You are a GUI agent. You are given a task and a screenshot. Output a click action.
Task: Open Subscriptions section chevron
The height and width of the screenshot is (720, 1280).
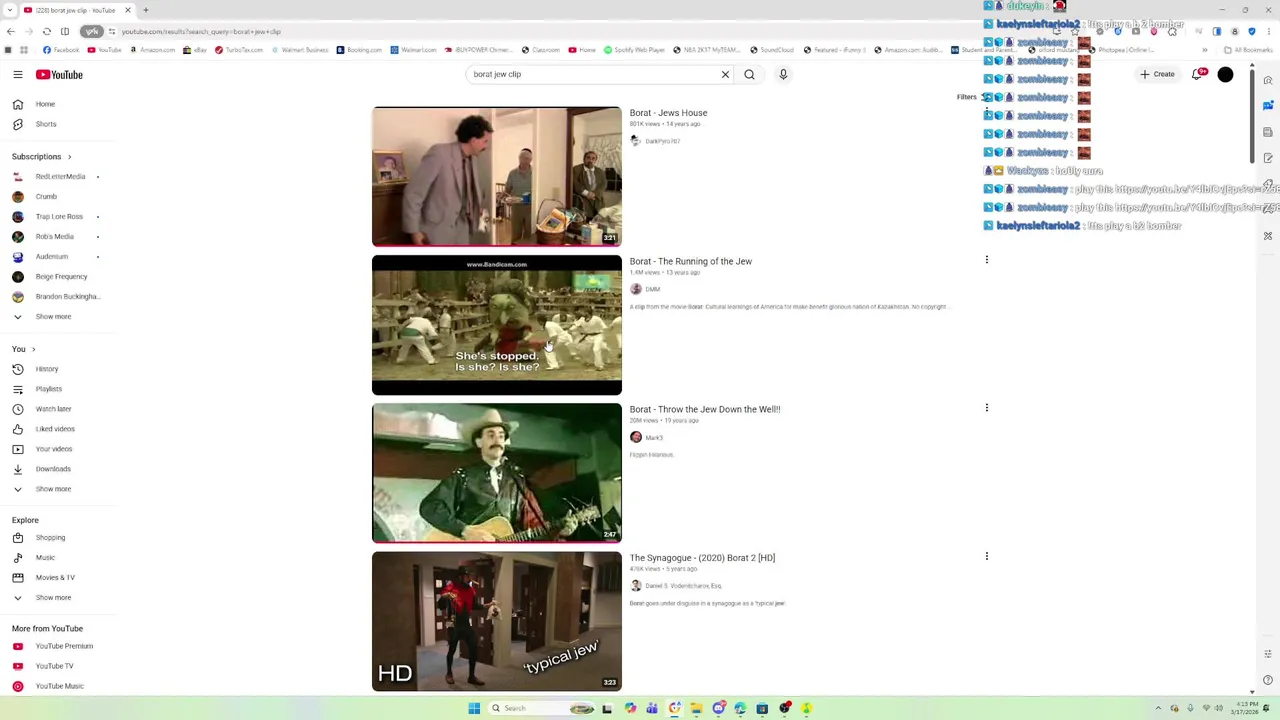tap(69, 157)
